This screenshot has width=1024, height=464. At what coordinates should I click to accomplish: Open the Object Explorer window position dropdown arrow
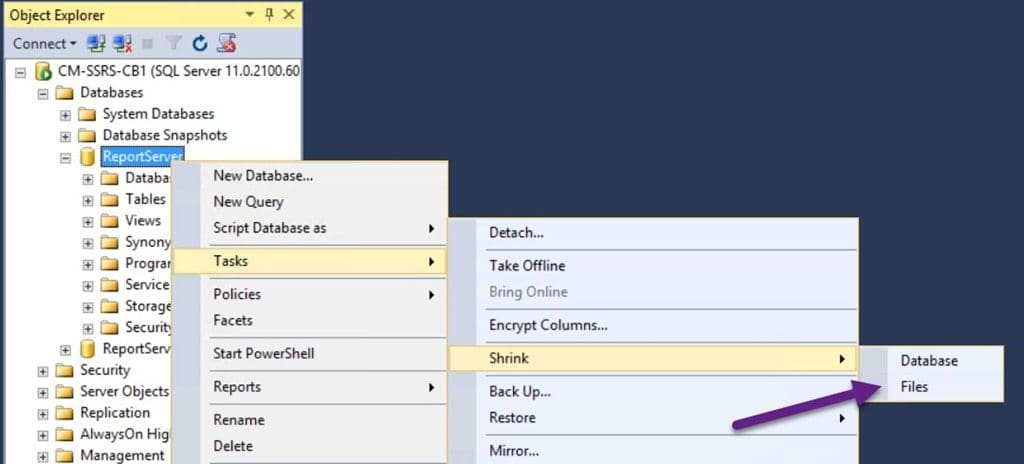249,14
